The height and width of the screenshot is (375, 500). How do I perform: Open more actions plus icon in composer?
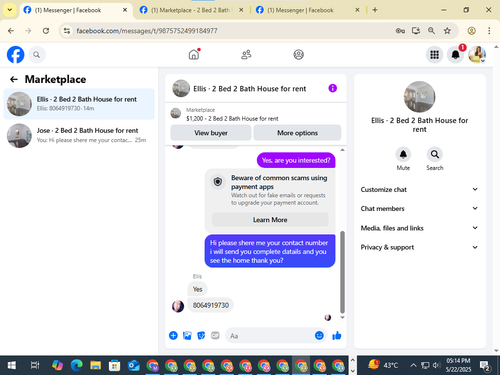[x=173, y=335]
